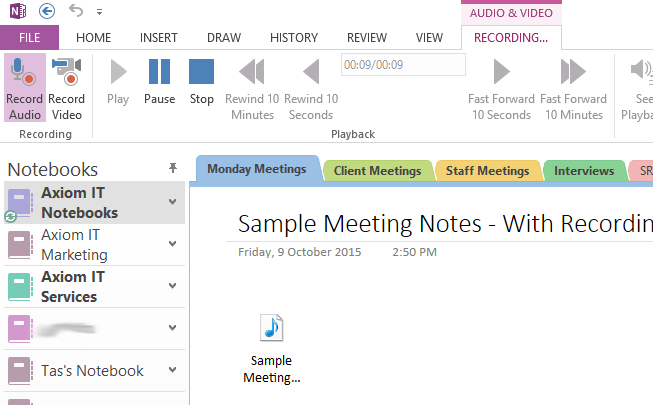Image resolution: width=653 pixels, height=405 pixels.
Task: Open the Axiom IT Marketing notebook
Action: click(94, 245)
